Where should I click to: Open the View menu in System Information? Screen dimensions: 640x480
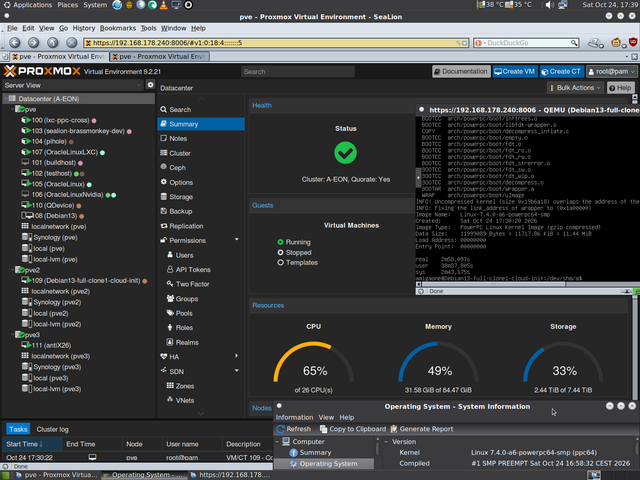(x=326, y=417)
